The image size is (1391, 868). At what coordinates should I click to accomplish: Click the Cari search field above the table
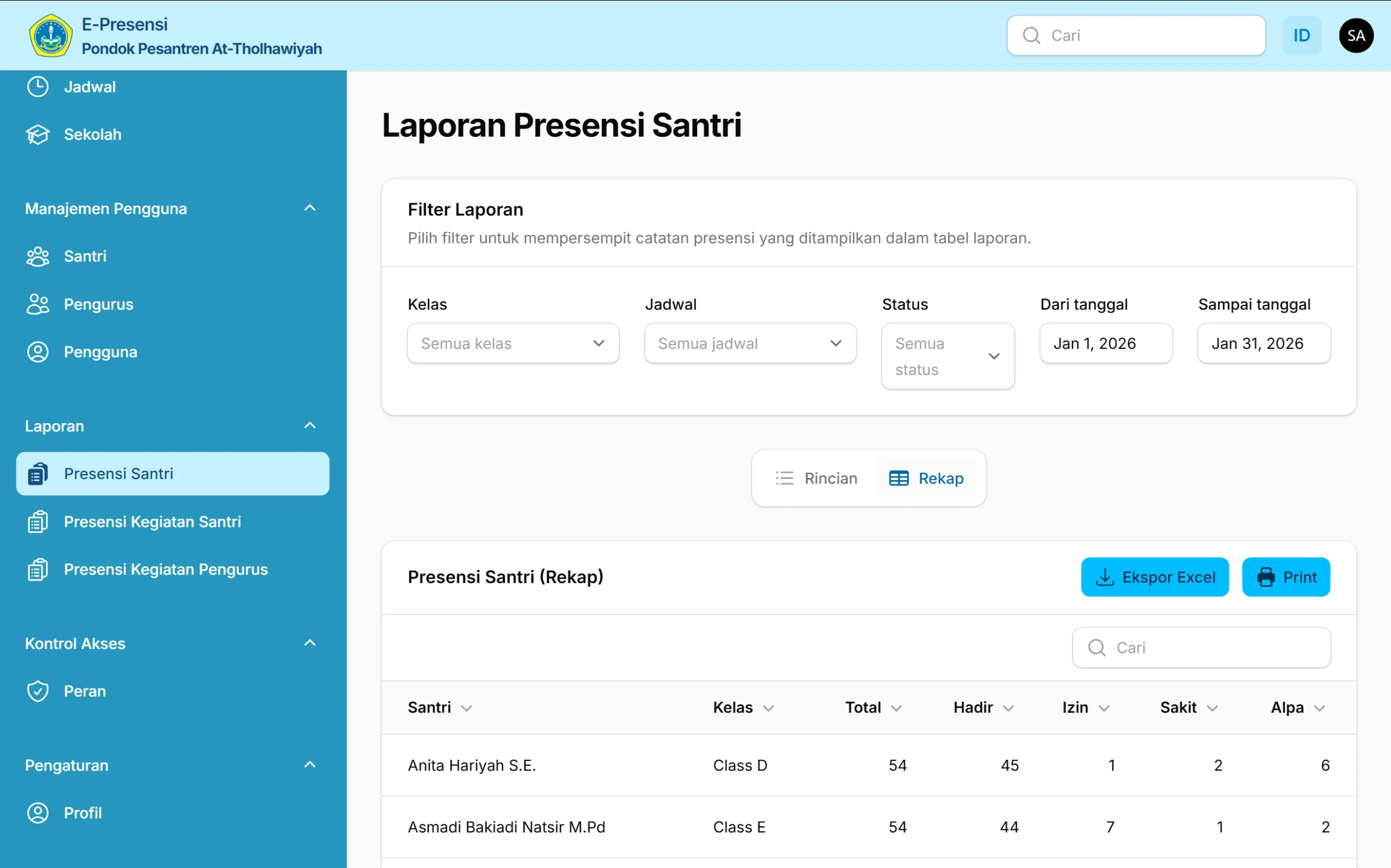[1201, 647]
